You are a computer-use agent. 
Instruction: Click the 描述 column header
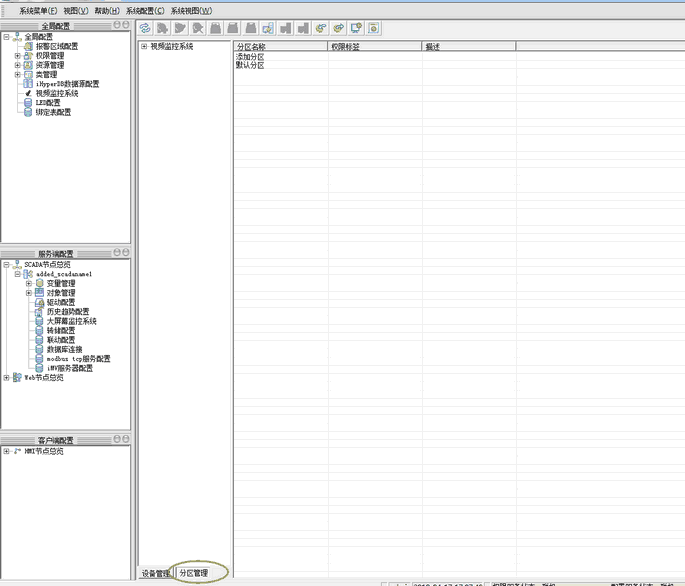469,47
